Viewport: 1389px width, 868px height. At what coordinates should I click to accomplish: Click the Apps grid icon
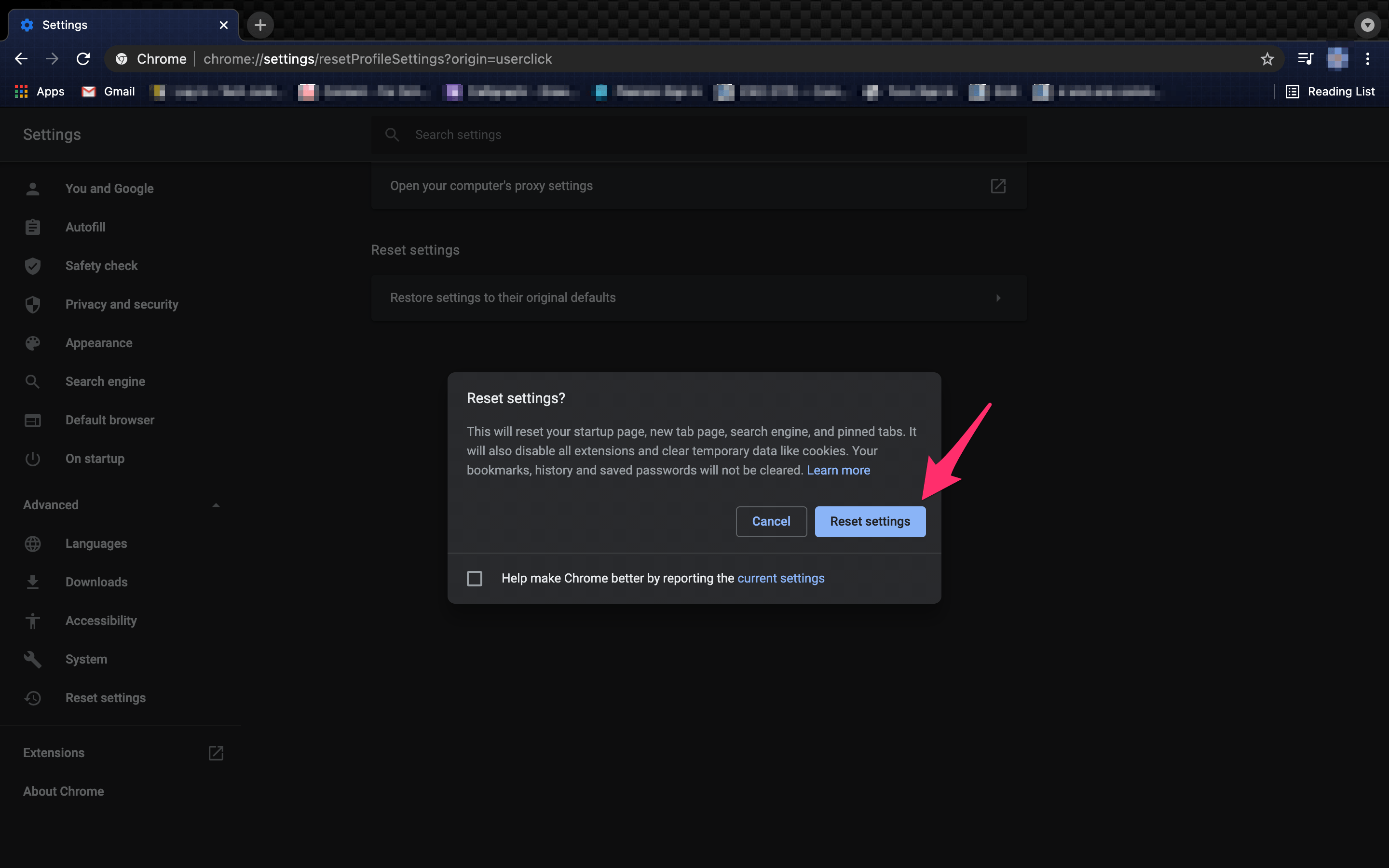tap(21, 91)
